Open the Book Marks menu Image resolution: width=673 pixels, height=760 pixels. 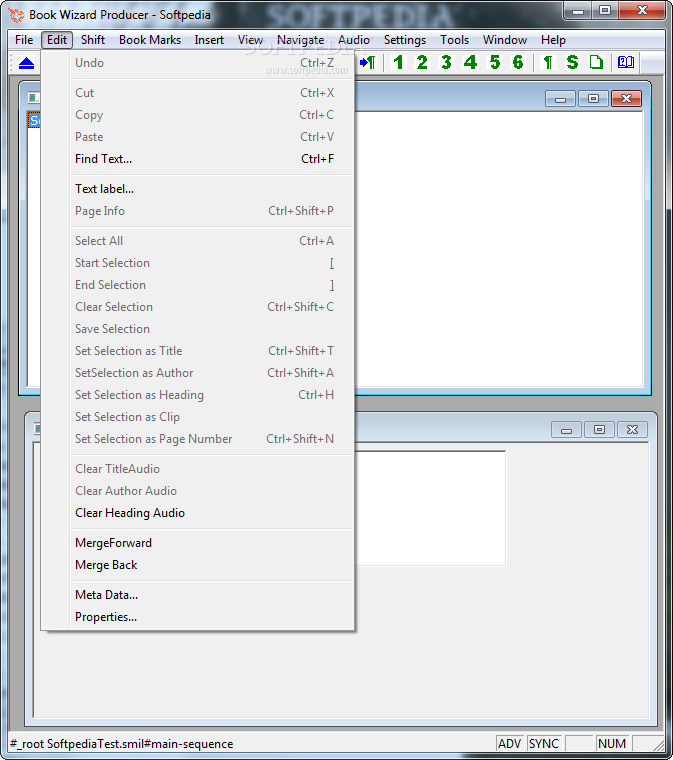pyautogui.click(x=150, y=40)
